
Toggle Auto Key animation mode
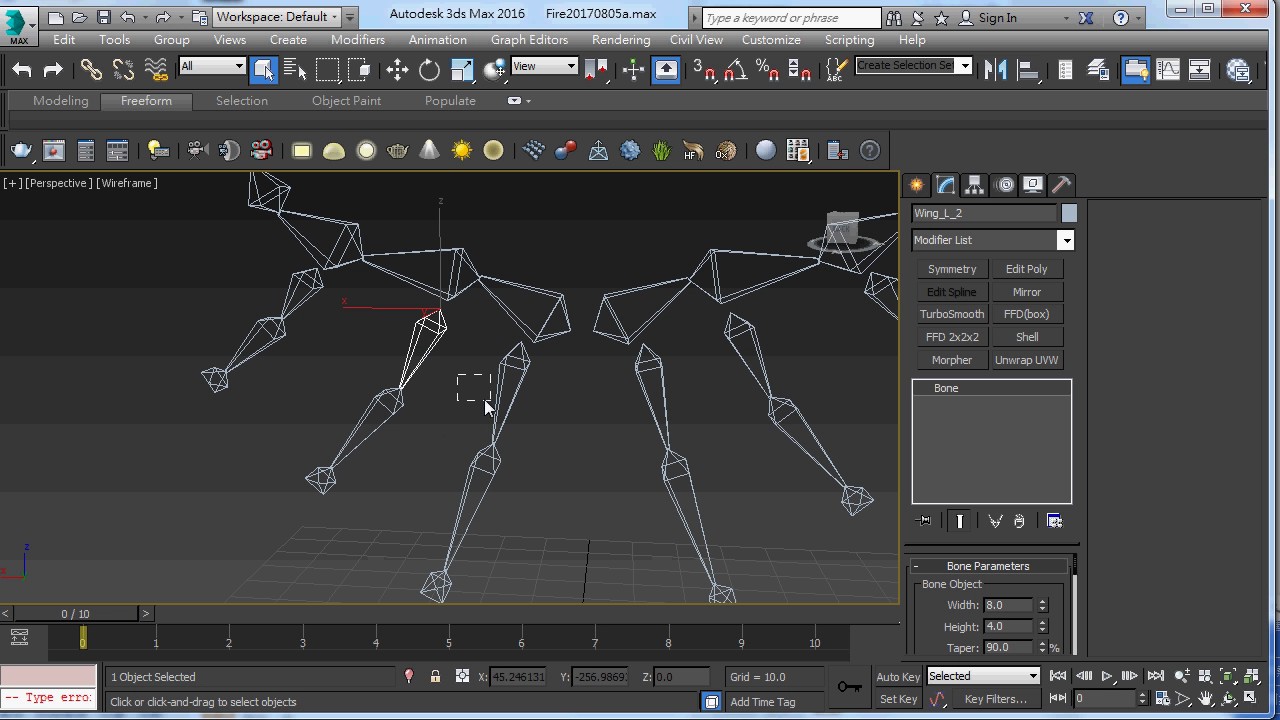[898, 677]
